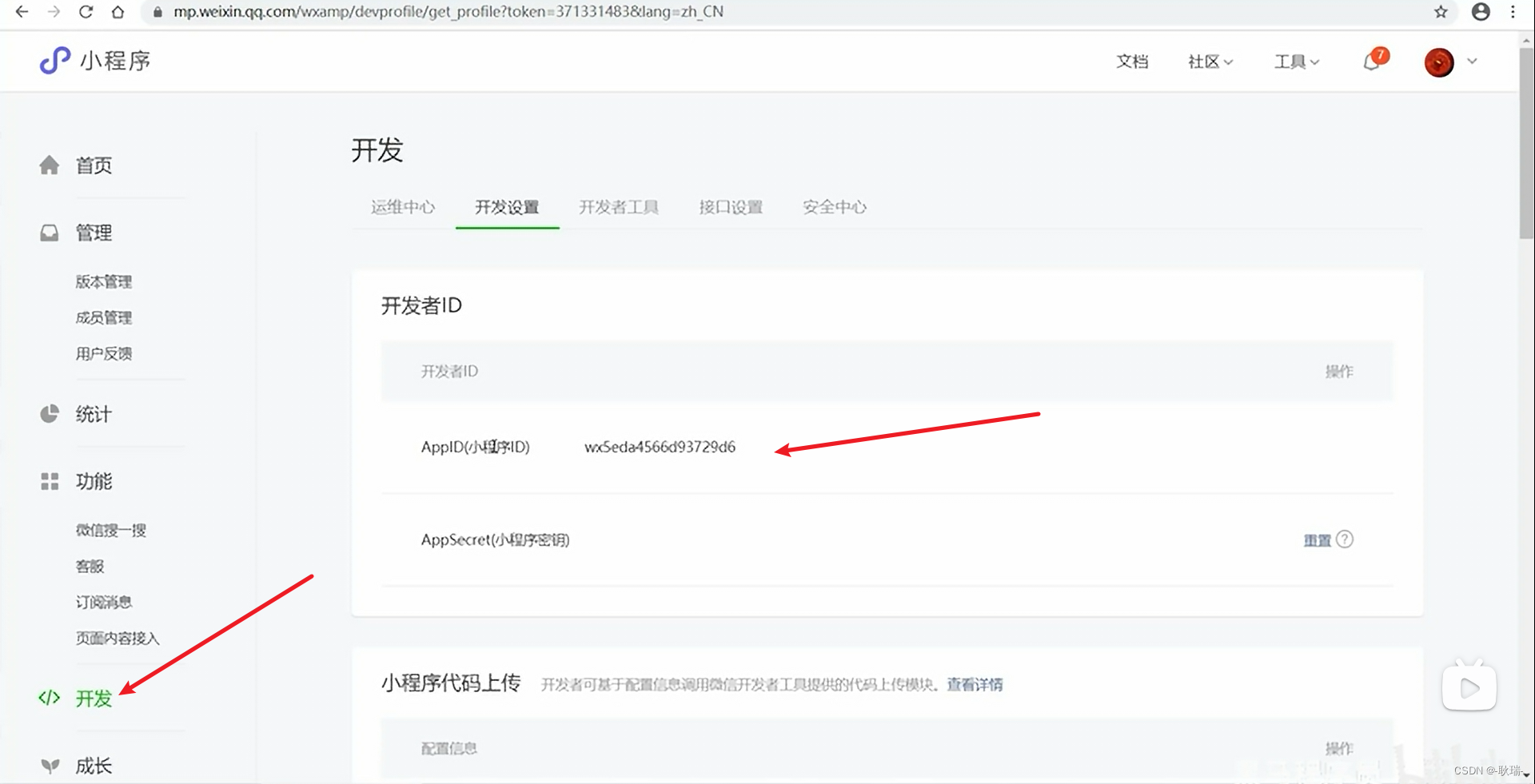Click the page vertical scrollbar thumb
Viewport: 1535px width, 784px height.
pyautogui.click(x=1526, y=142)
